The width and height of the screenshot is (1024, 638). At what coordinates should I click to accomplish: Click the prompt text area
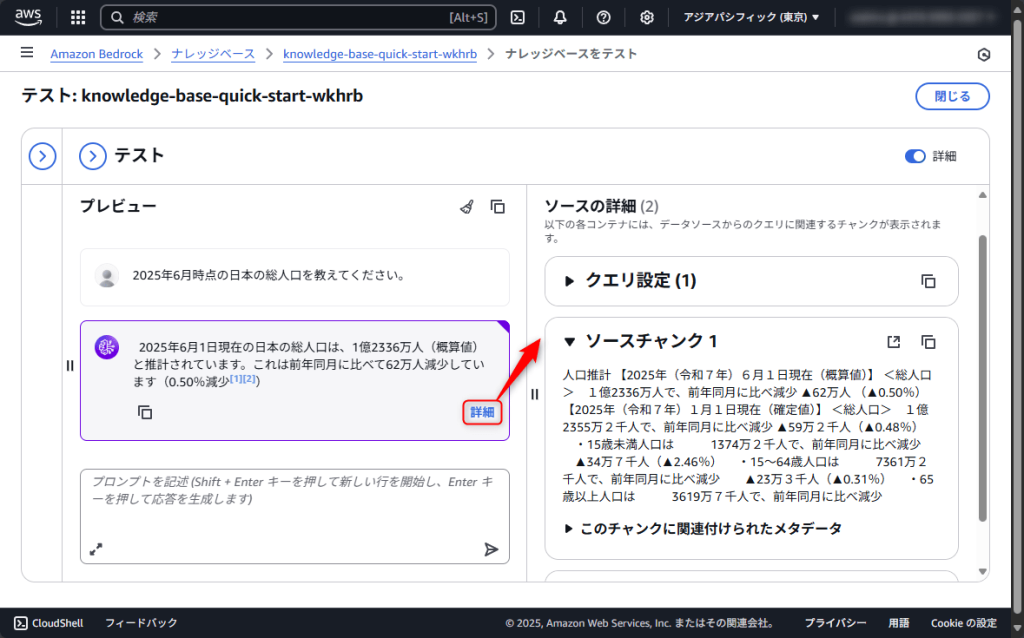click(x=295, y=516)
